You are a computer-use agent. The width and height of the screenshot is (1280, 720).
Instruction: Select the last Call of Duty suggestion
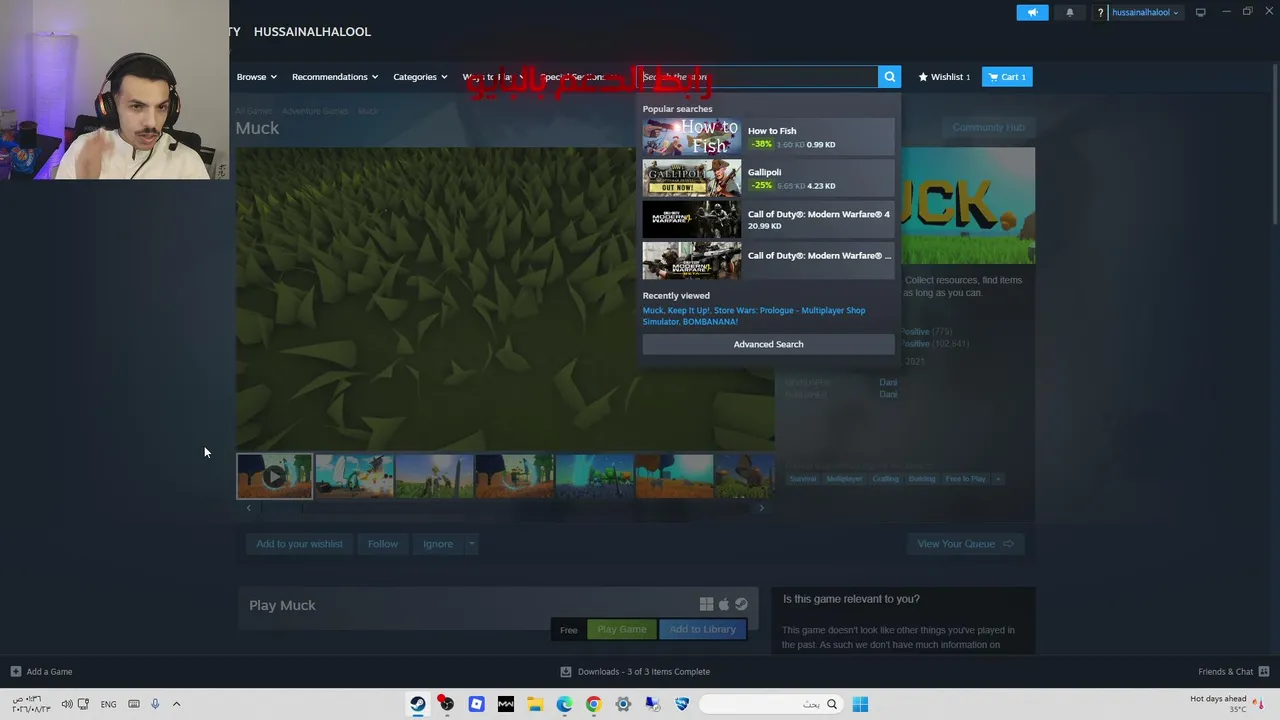point(768,260)
